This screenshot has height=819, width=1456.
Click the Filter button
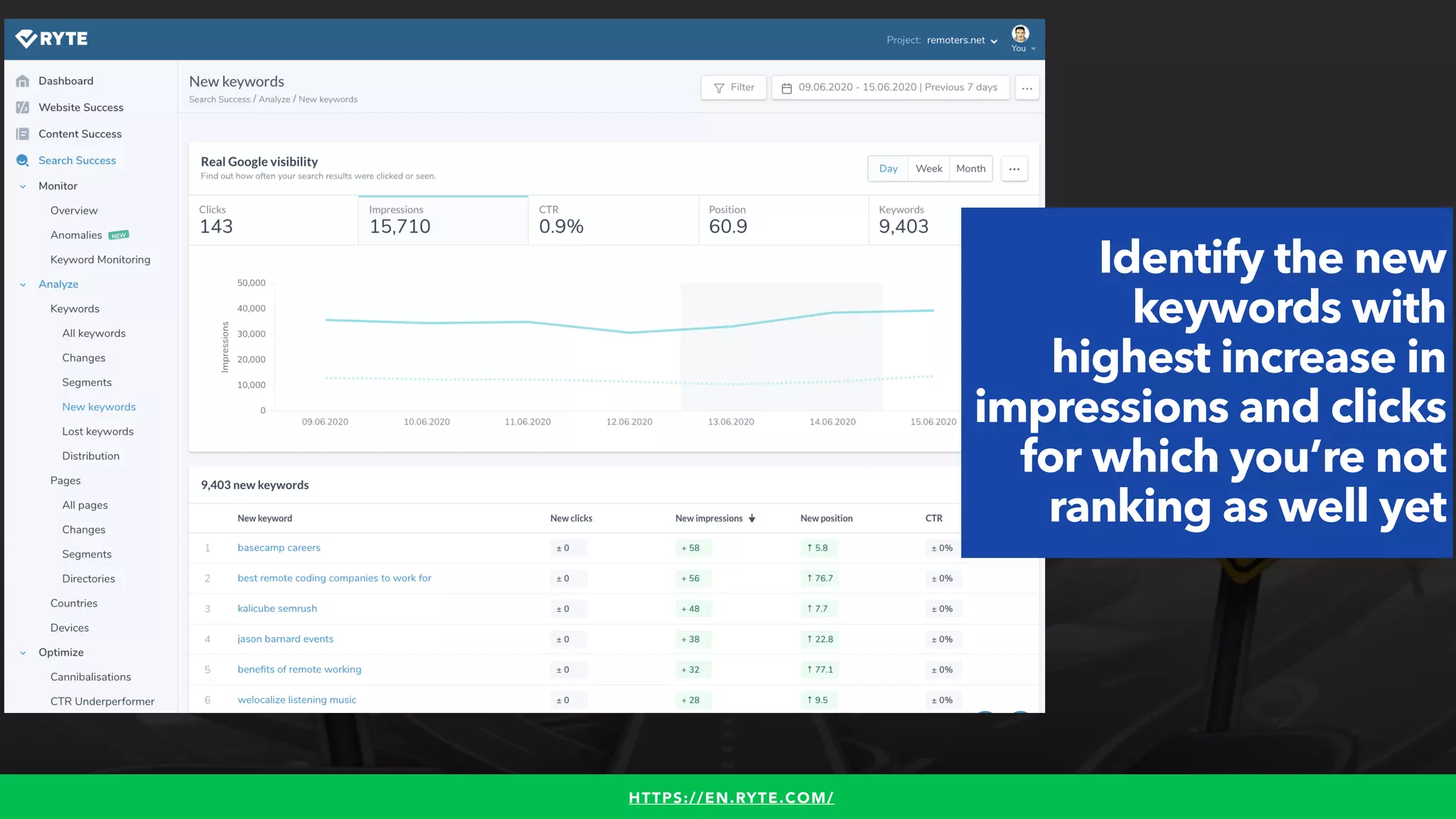tap(734, 88)
